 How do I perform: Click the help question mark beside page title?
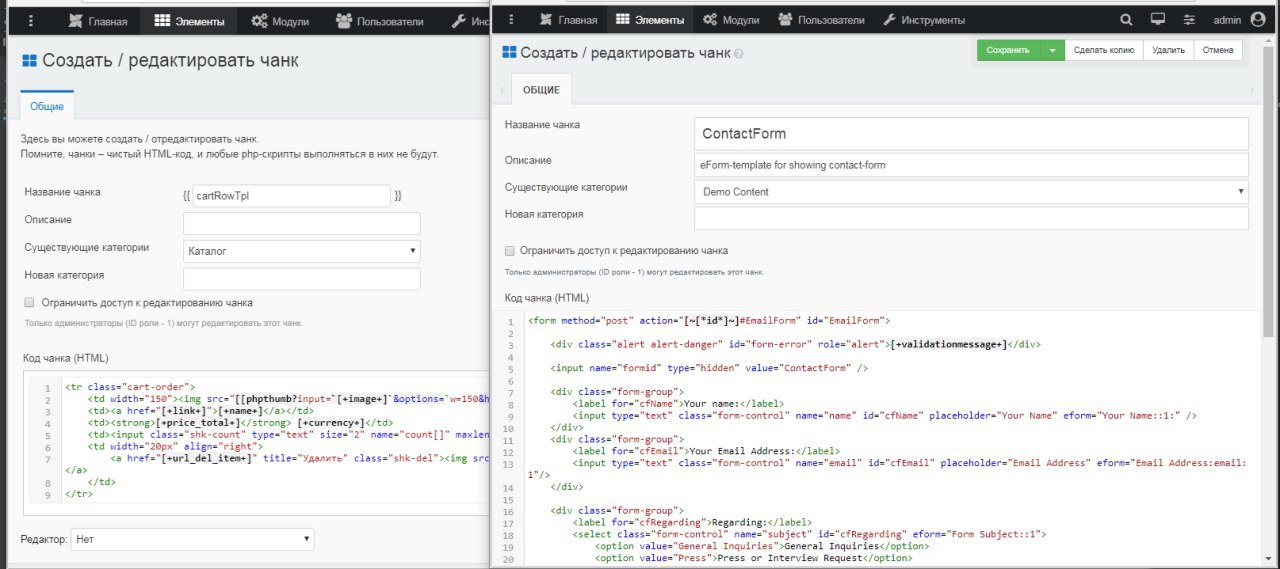(739, 53)
